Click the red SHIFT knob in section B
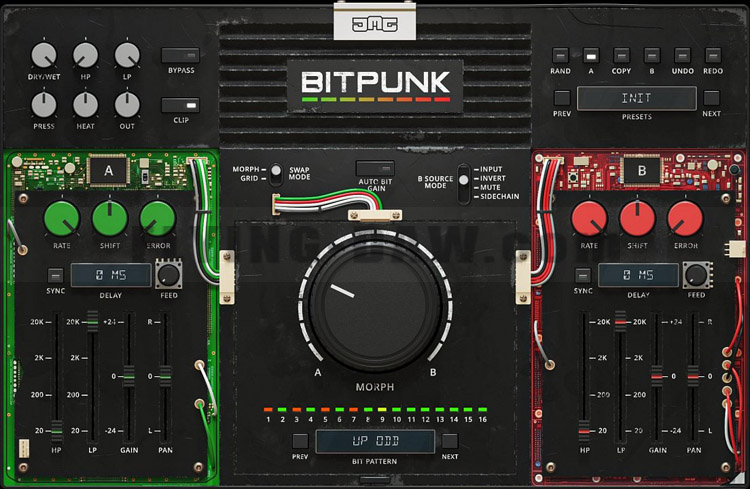The width and height of the screenshot is (750, 489). [x=637, y=219]
